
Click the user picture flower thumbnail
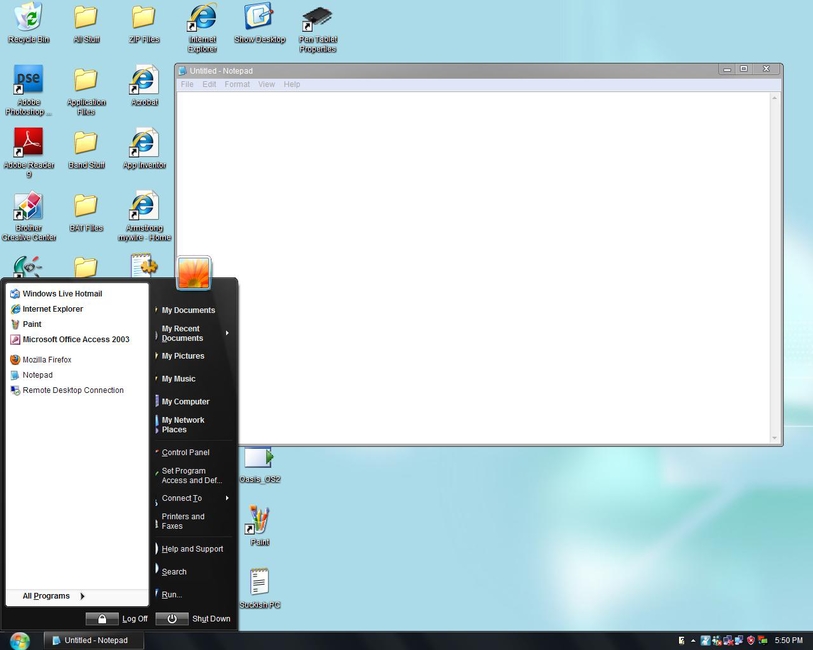(193, 273)
